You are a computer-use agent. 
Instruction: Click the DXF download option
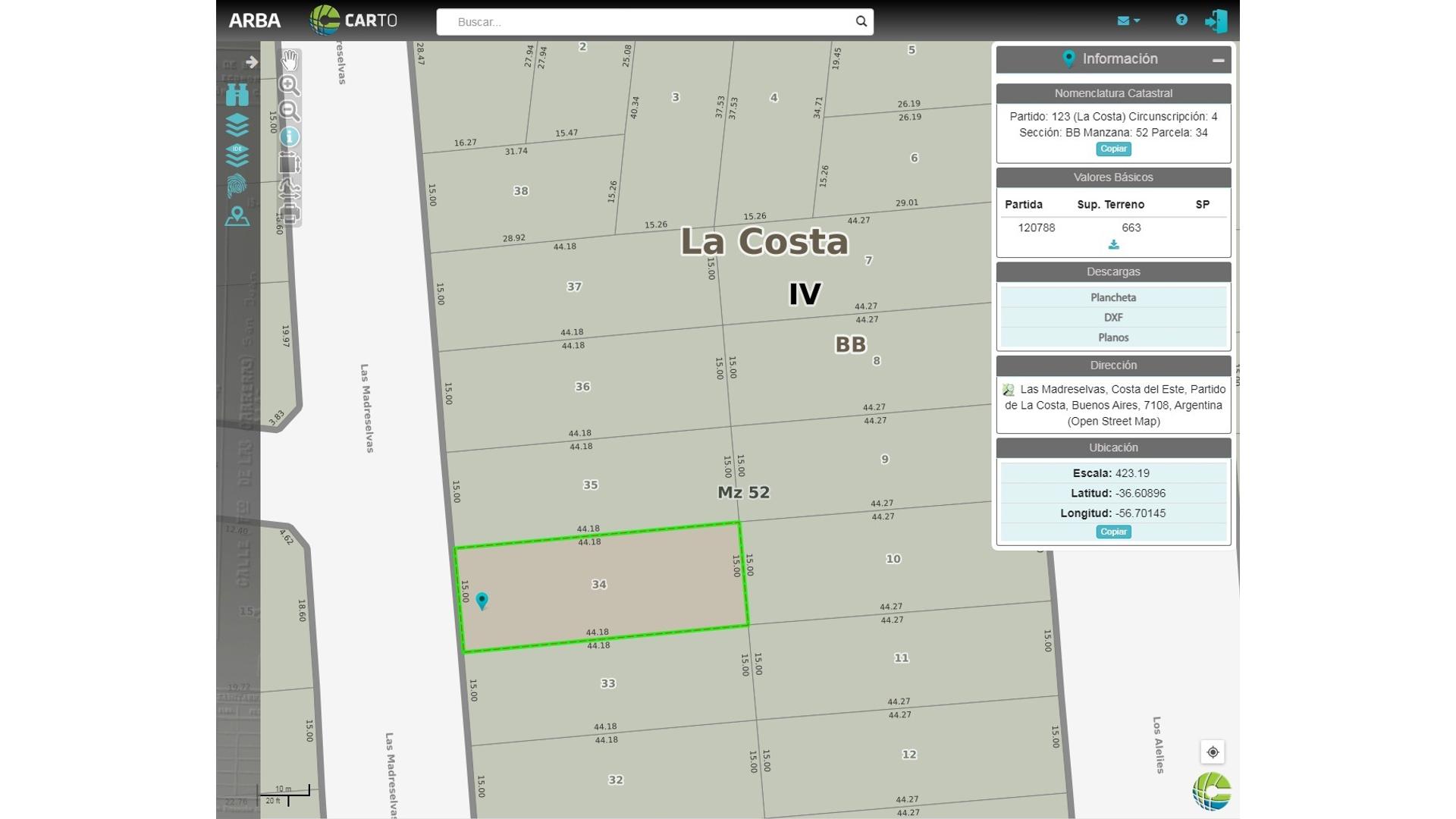click(1113, 318)
